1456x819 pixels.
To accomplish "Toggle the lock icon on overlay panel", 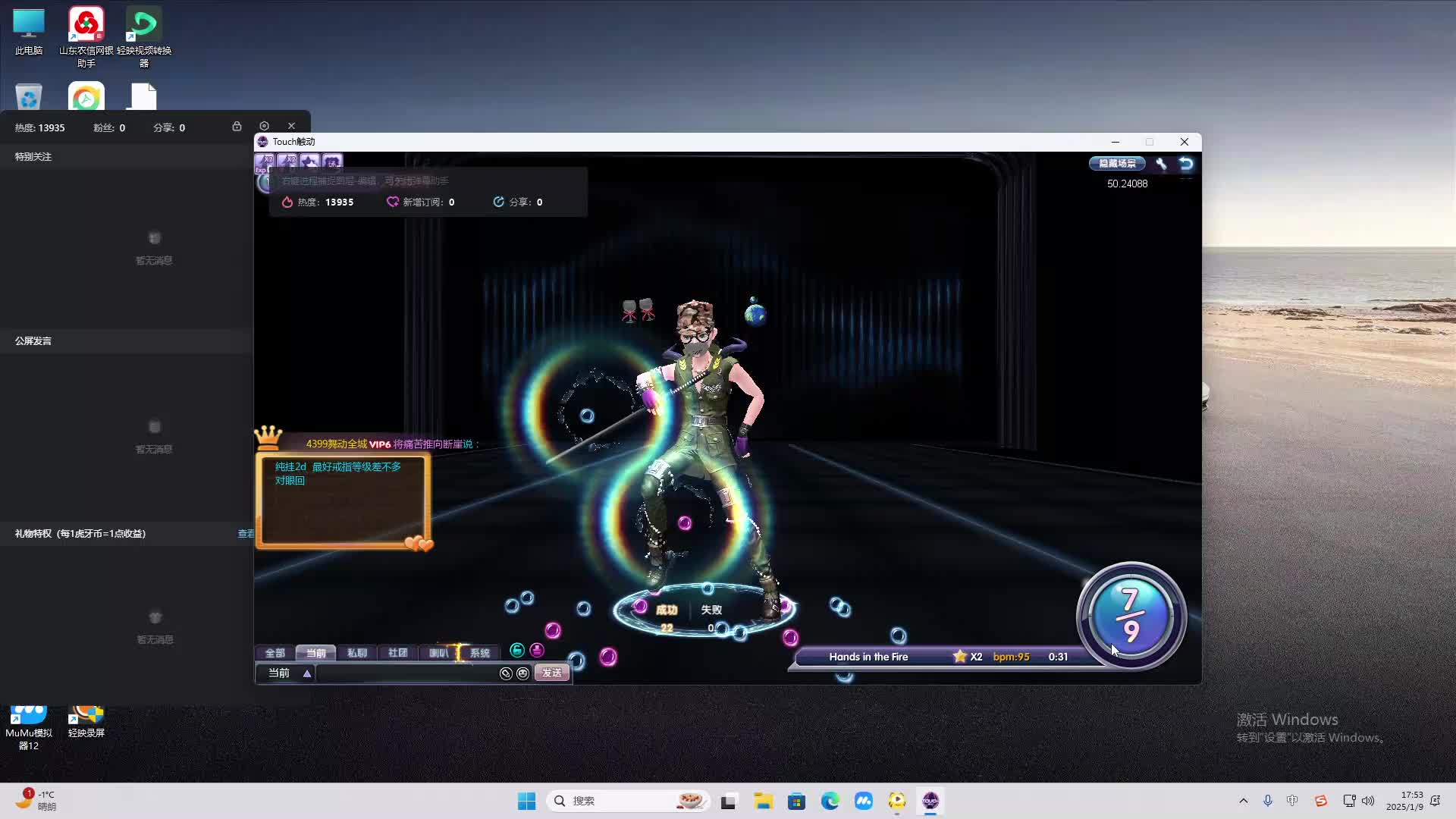I will (237, 126).
